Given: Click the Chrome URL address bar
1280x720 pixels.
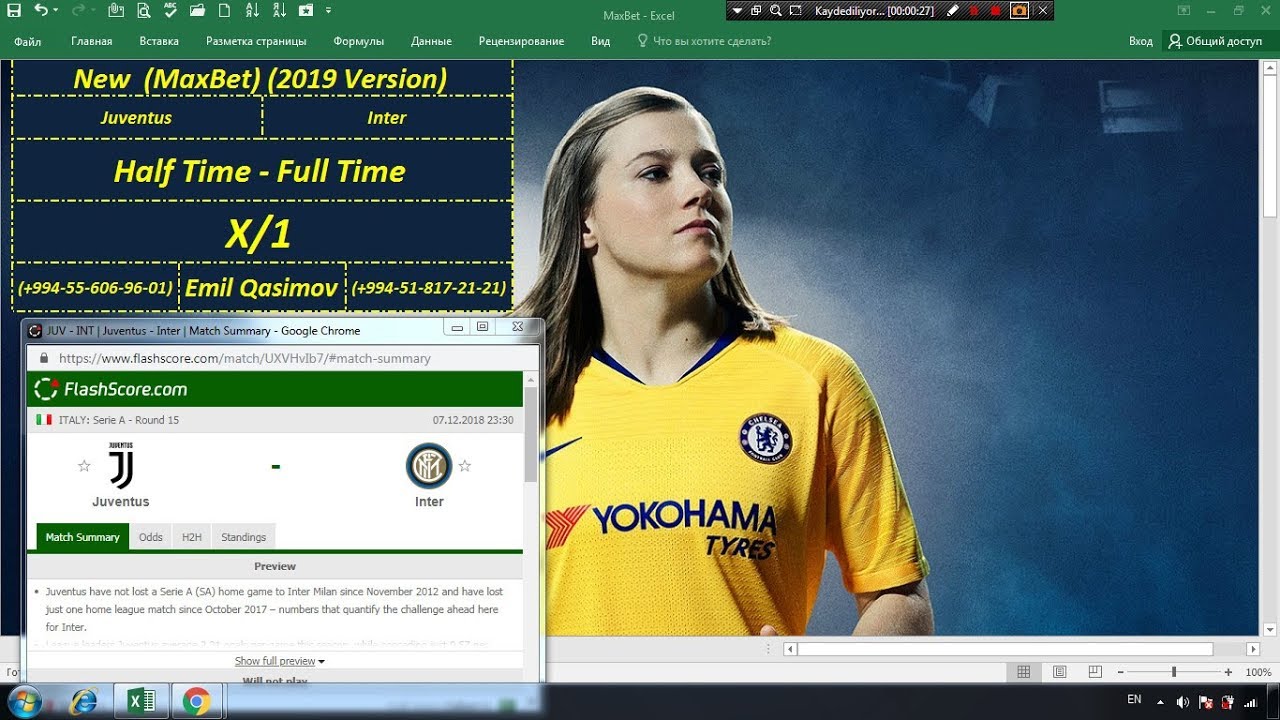Looking at the screenshot, I should tap(284, 357).
